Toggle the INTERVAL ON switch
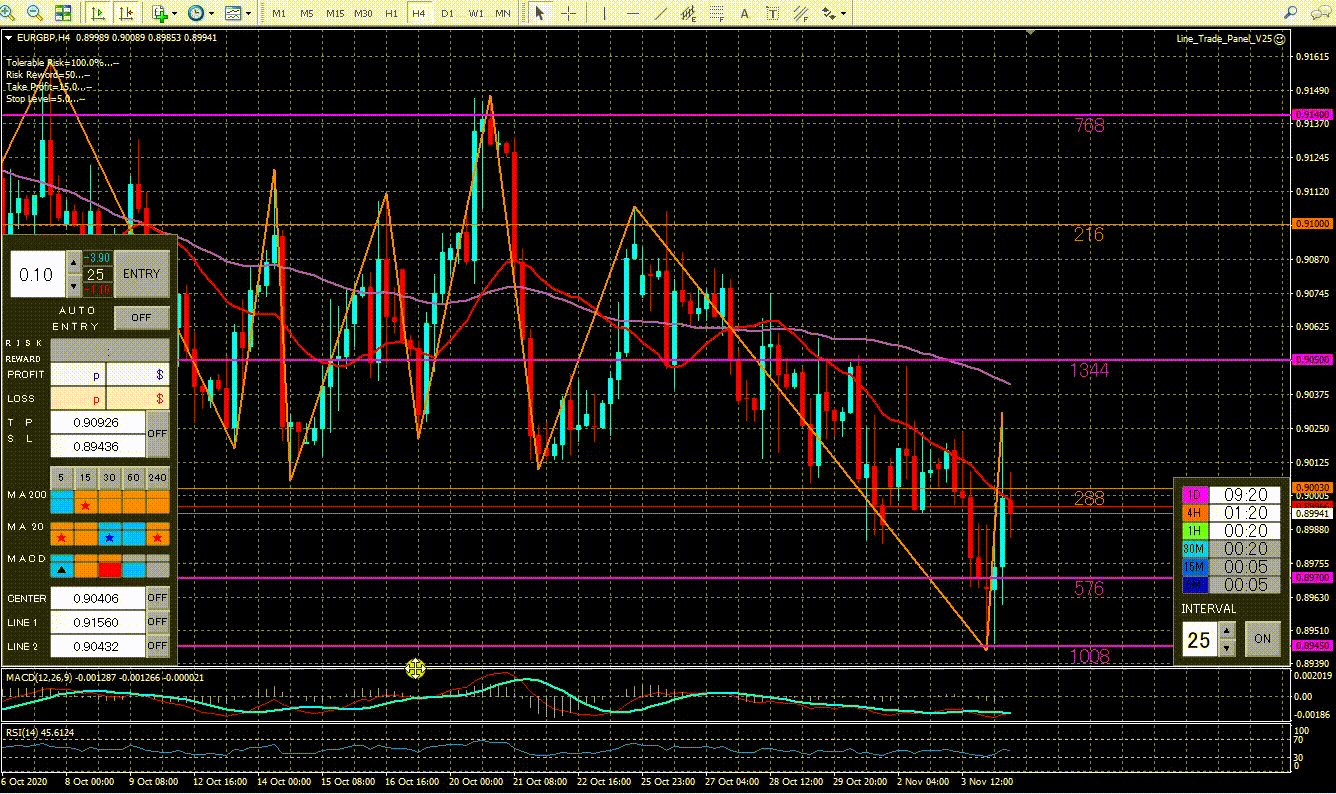The width and height of the screenshot is (1336, 794). [1262, 638]
